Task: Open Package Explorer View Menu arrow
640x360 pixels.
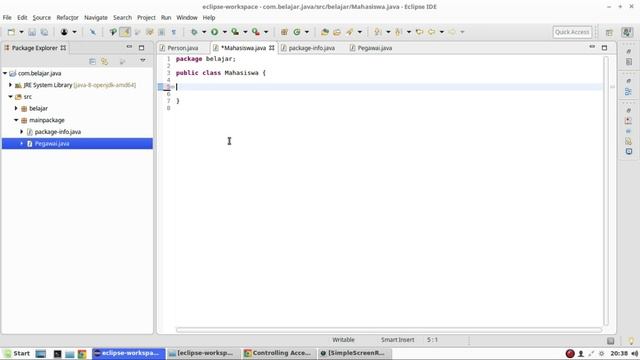Action: tap(143, 61)
